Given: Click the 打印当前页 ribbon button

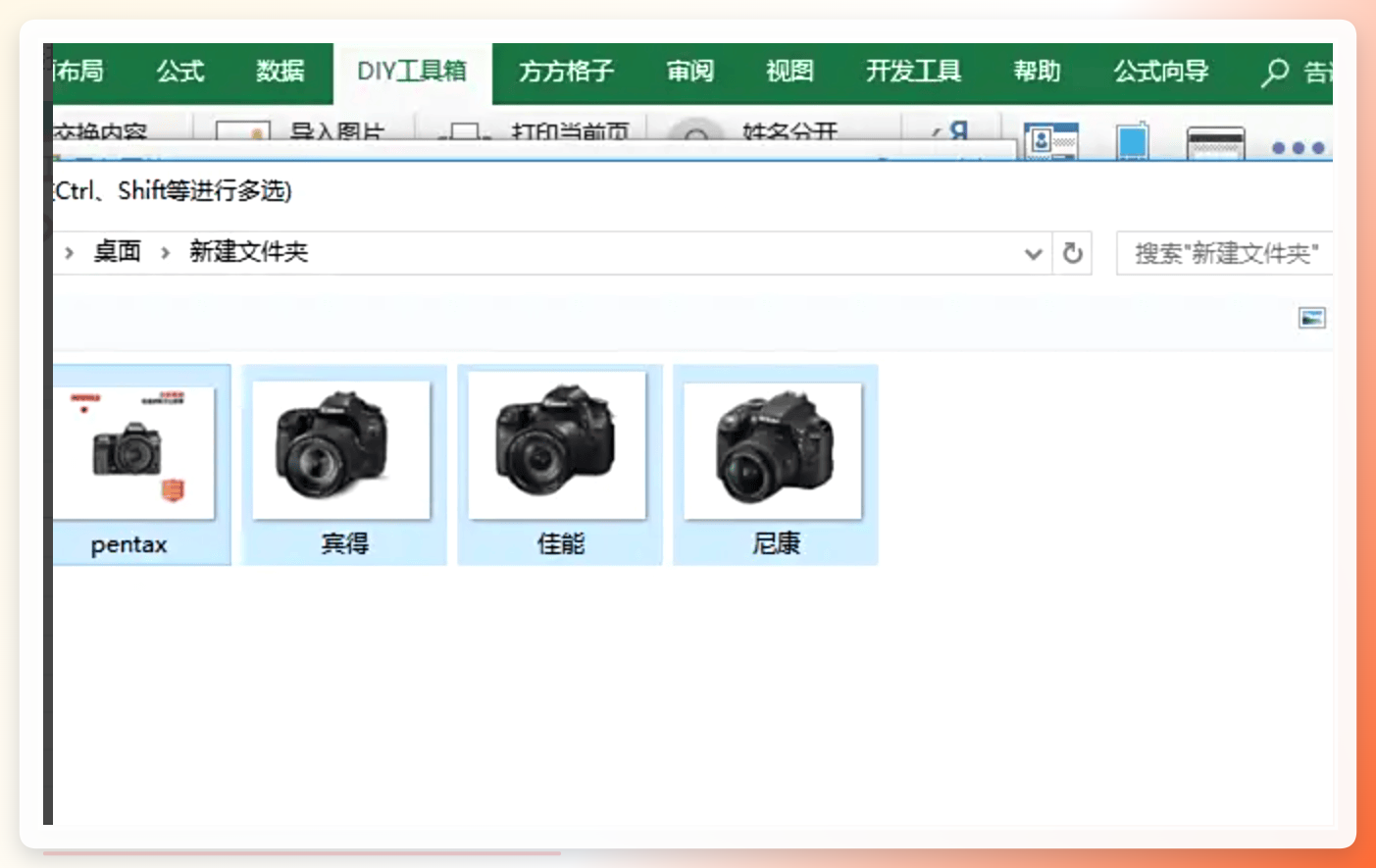Looking at the screenshot, I should [x=571, y=131].
